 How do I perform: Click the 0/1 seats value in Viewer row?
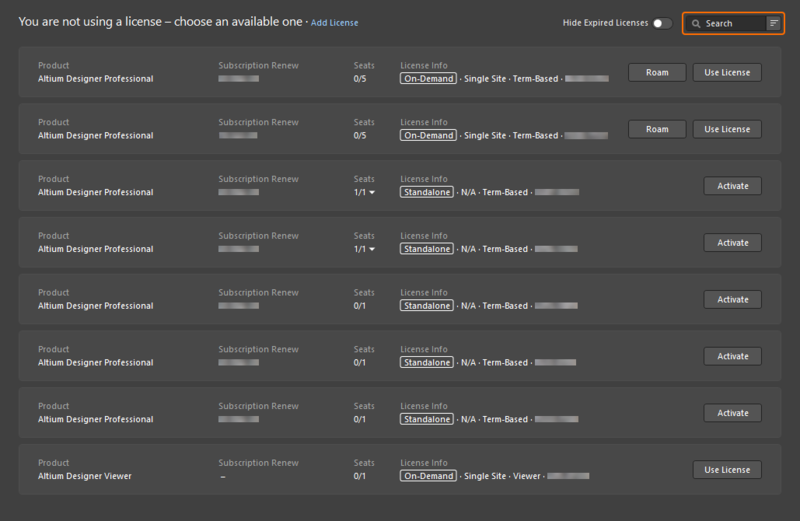tap(360, 476)
